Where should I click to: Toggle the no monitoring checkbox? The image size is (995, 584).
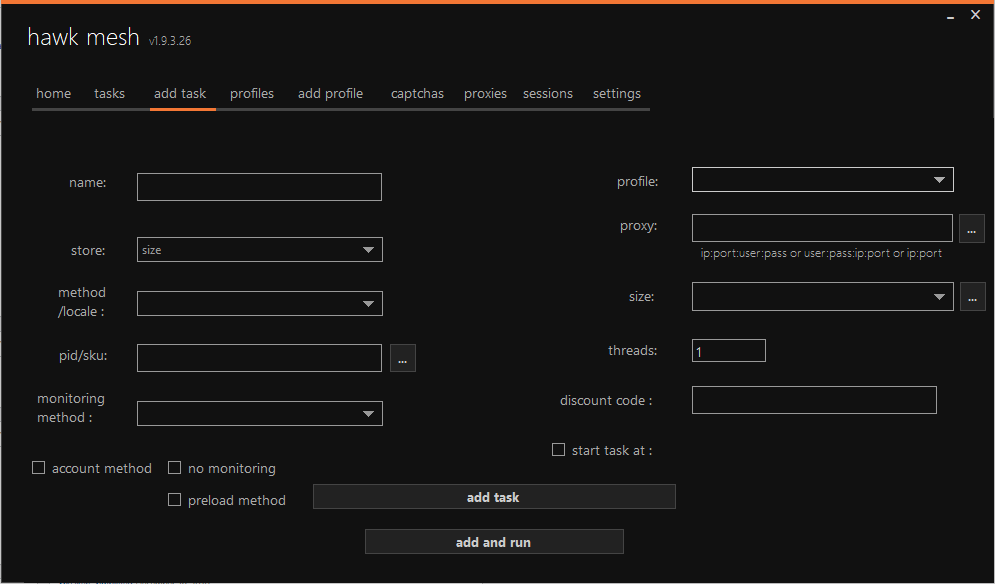click(x=175, y=468)
